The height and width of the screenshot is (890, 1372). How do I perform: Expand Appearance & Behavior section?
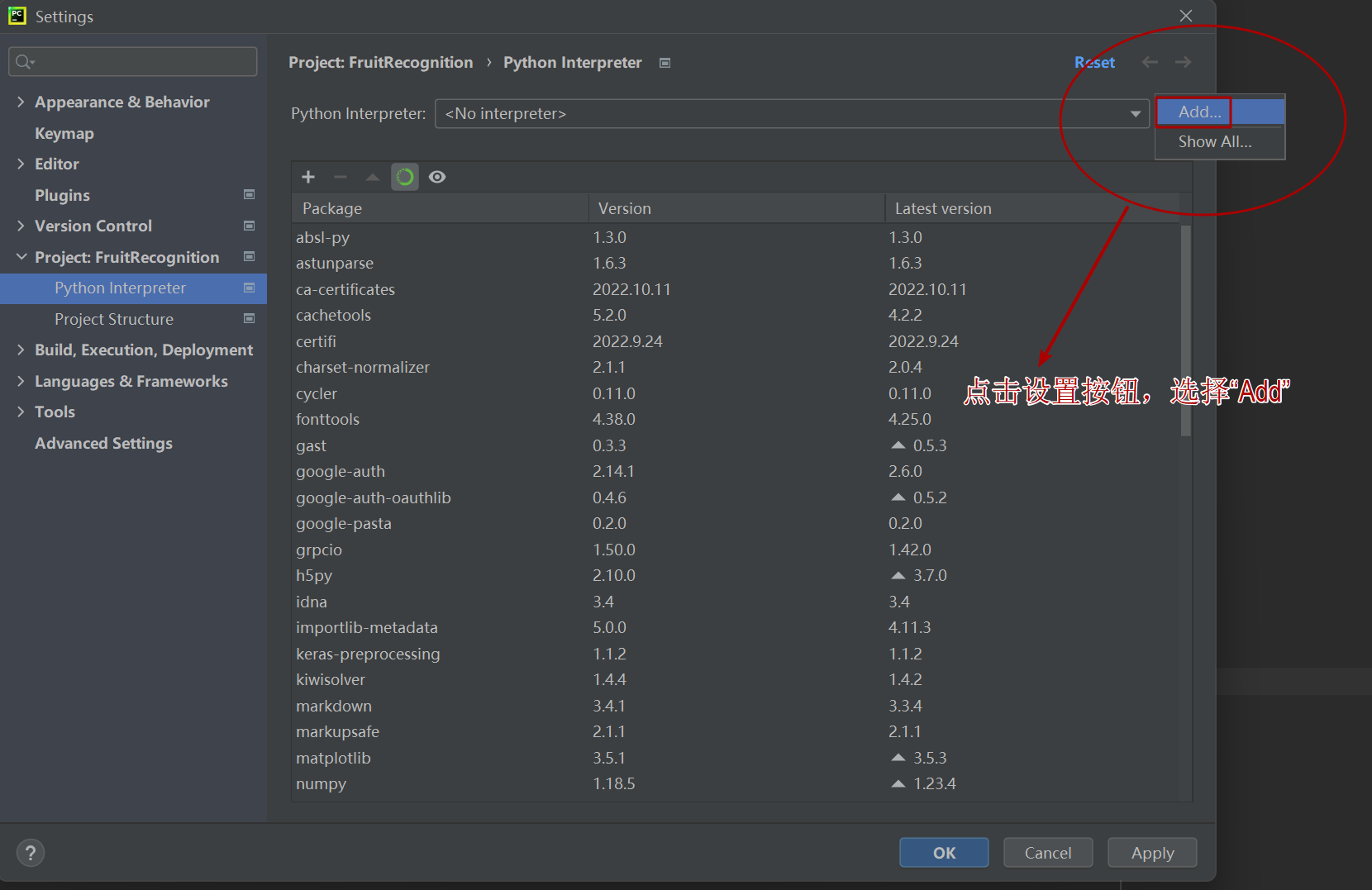click(21, 102)
